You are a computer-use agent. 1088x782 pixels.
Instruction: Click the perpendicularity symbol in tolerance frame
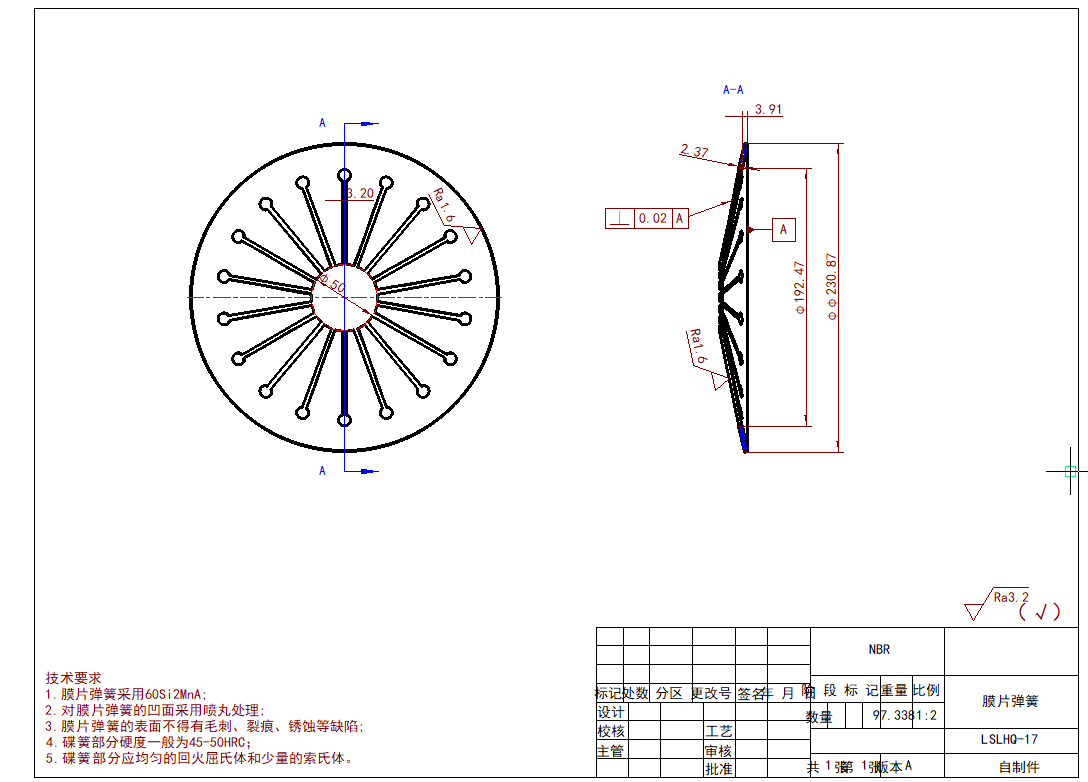(619, 218)
